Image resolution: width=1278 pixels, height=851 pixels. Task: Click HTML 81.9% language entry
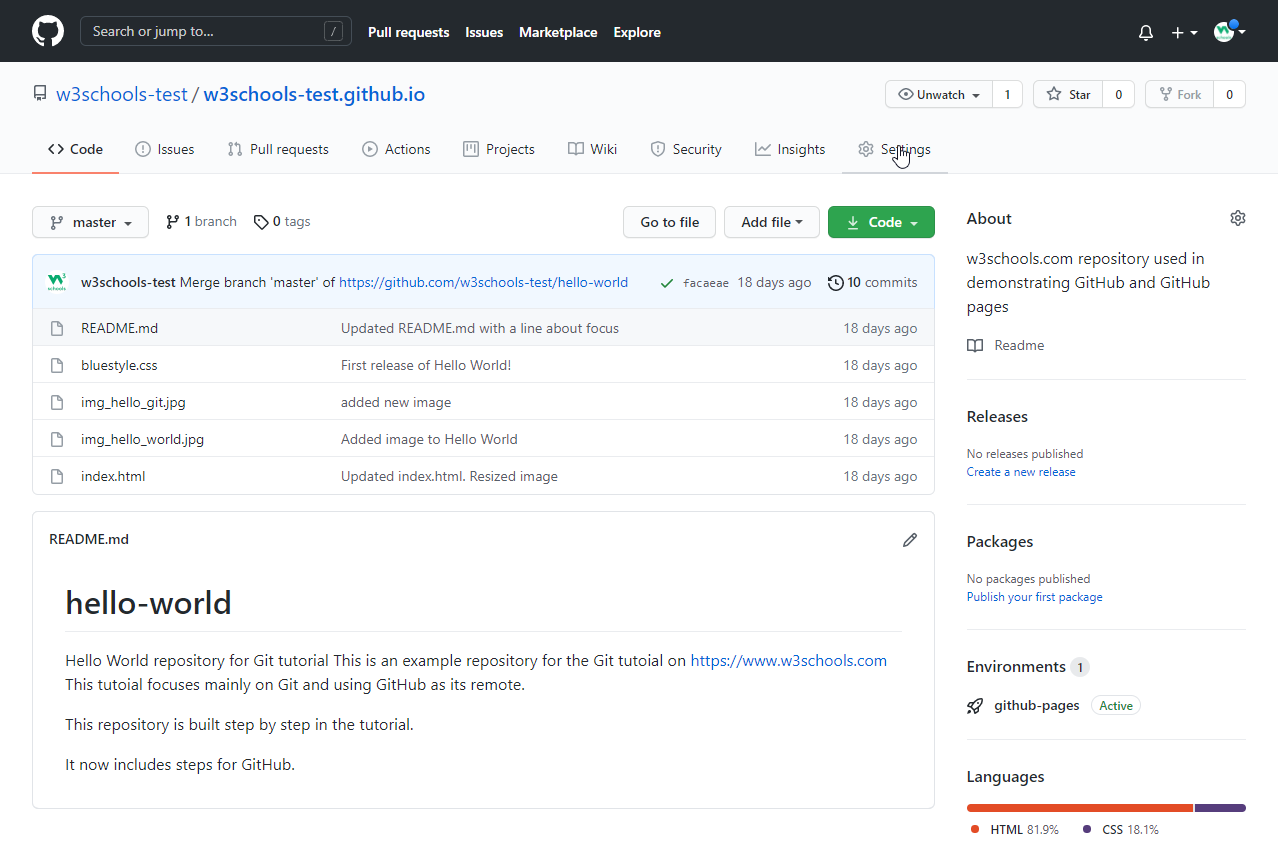1014,829
